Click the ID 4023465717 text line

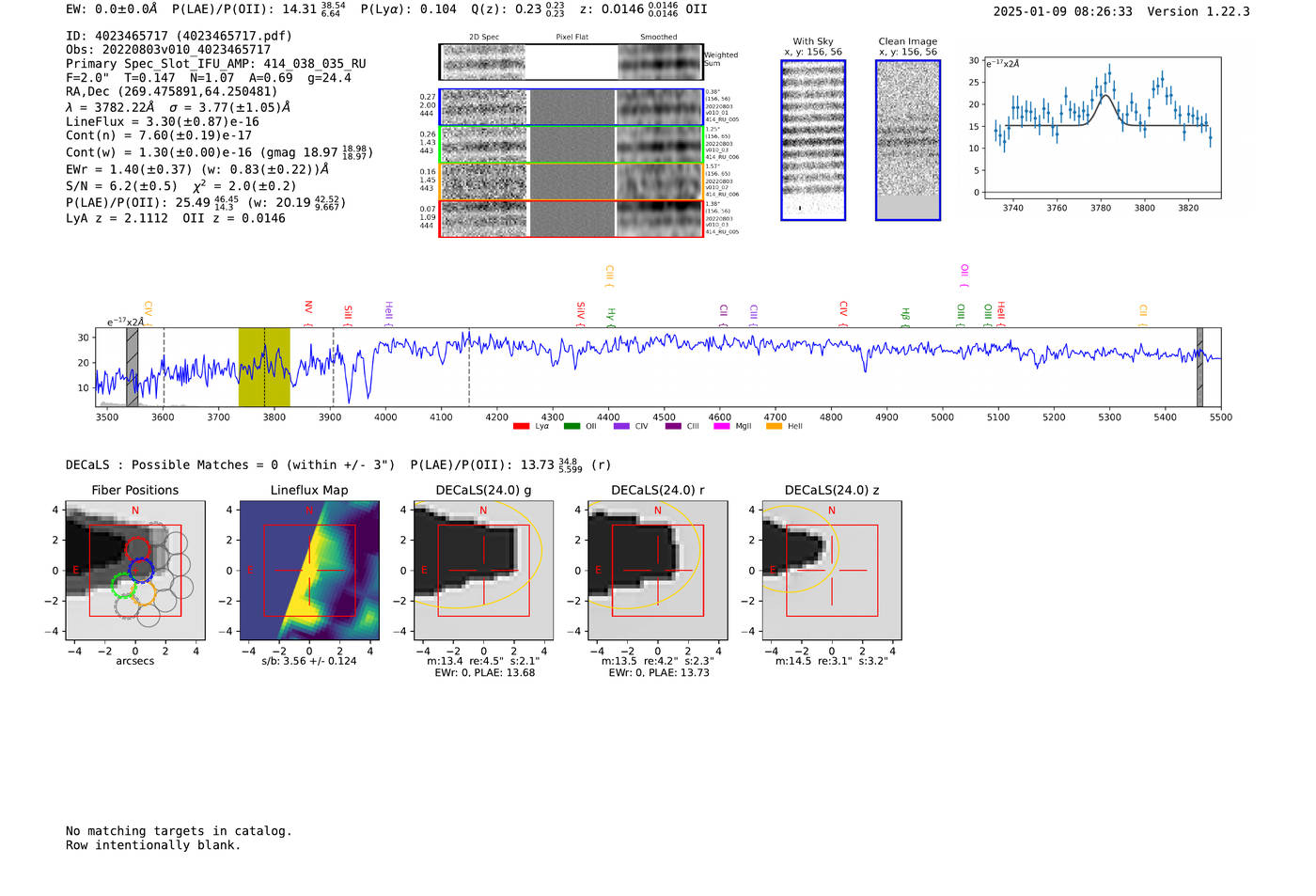pyautogui.click(x=179, y=36)
